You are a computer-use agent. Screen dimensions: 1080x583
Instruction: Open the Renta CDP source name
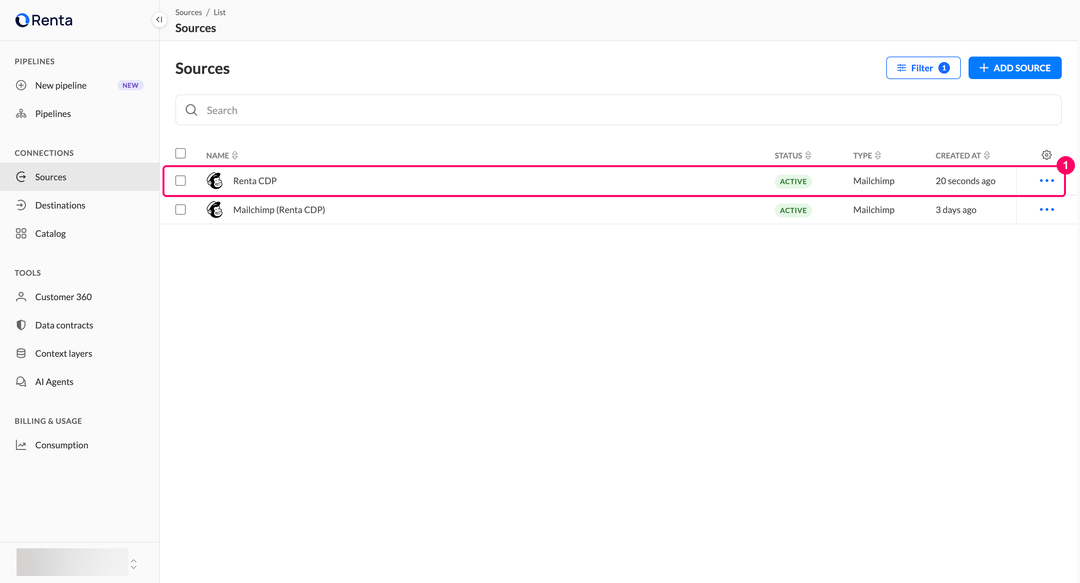(255, 181)
